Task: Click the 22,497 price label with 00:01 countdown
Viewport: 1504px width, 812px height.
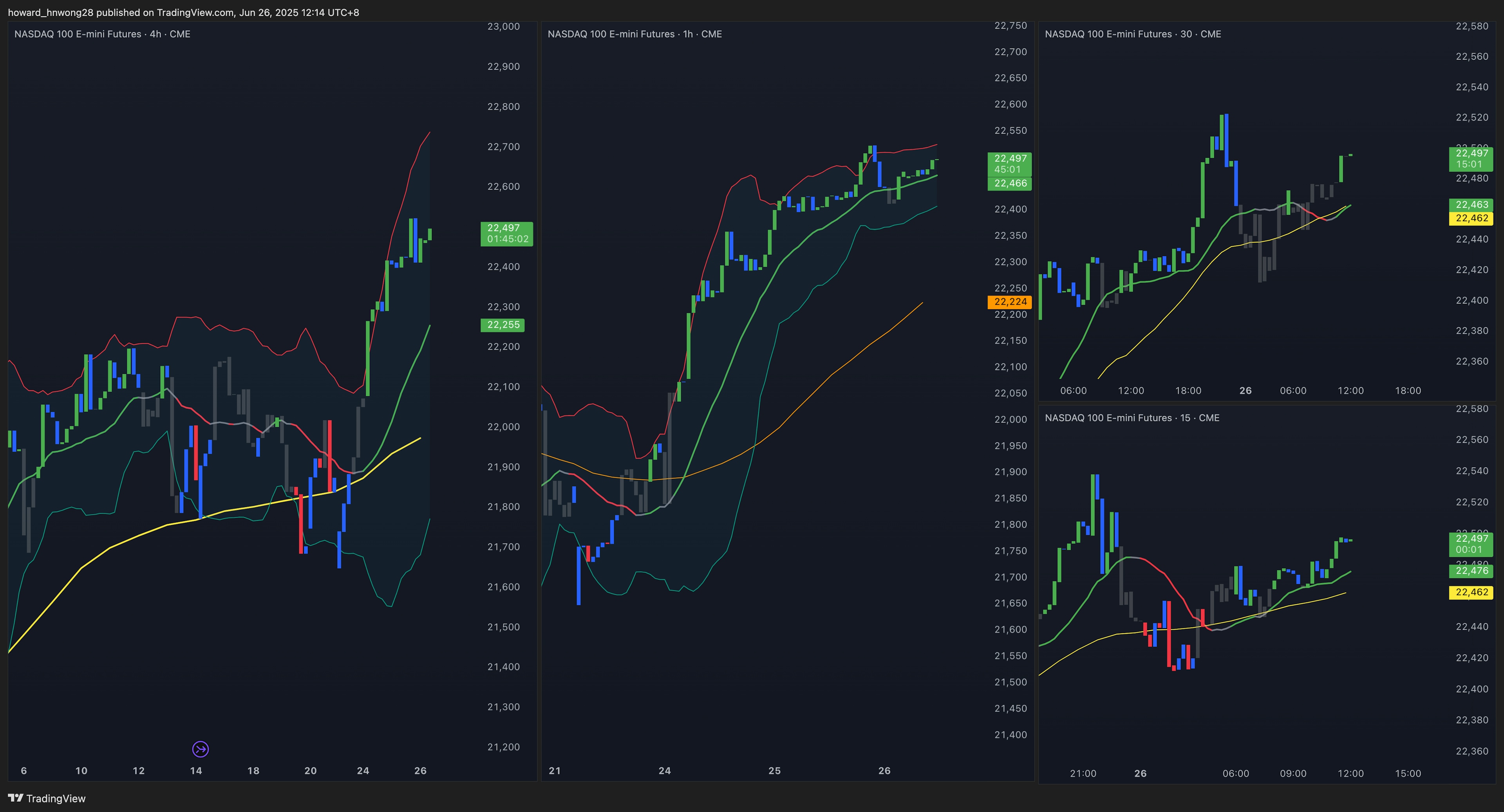Action: point(1471,544)
